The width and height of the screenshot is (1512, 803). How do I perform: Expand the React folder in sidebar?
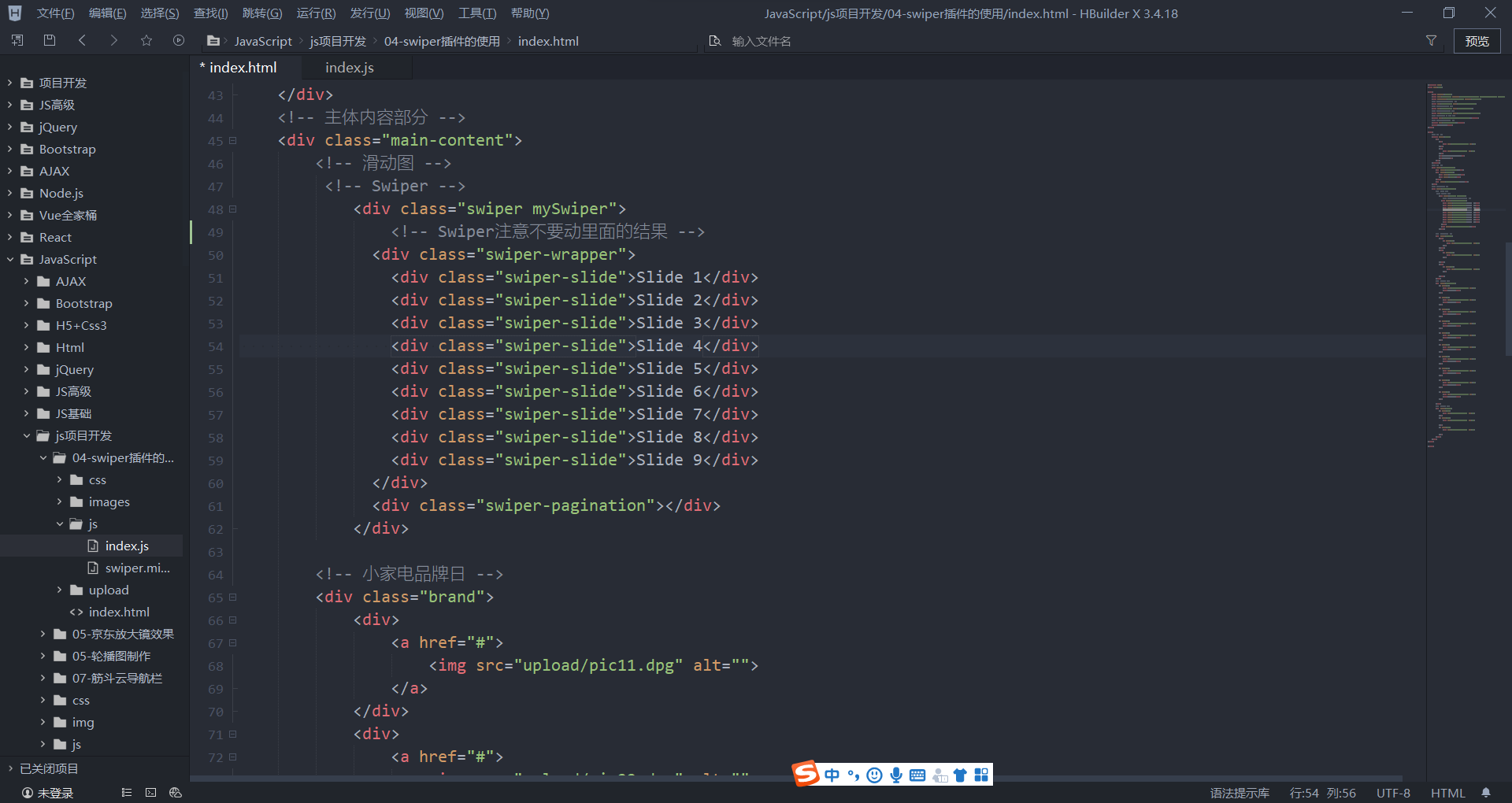coord(9,237)
